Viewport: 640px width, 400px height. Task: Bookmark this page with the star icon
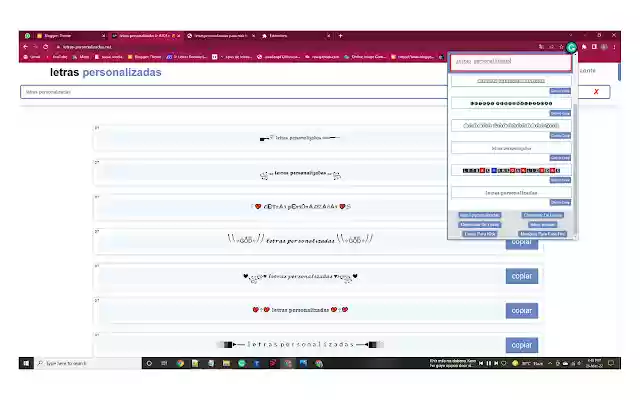click(561, 47)
